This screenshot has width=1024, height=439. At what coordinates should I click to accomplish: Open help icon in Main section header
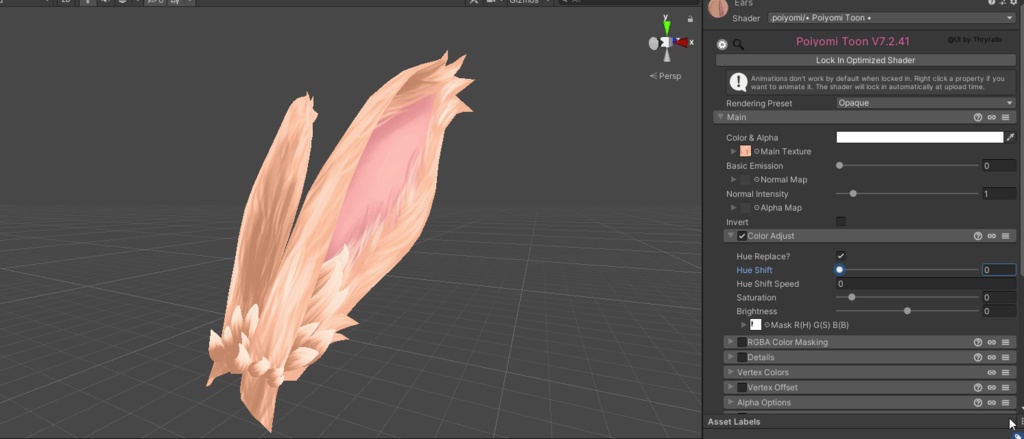pyautogui.click(x=978, y=118)
